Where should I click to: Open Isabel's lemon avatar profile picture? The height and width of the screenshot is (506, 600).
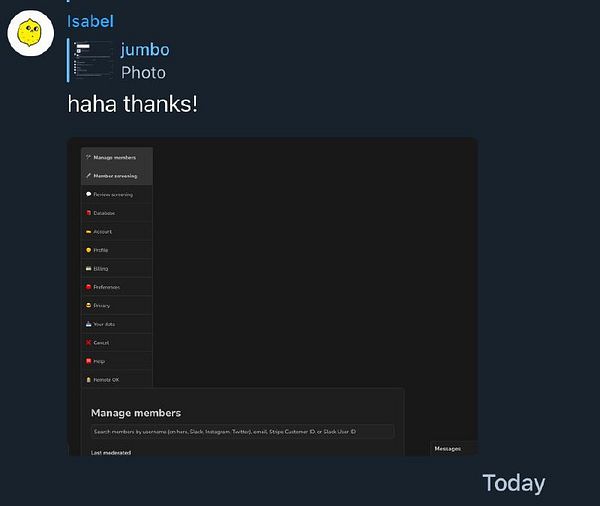[x=31, y=33]
